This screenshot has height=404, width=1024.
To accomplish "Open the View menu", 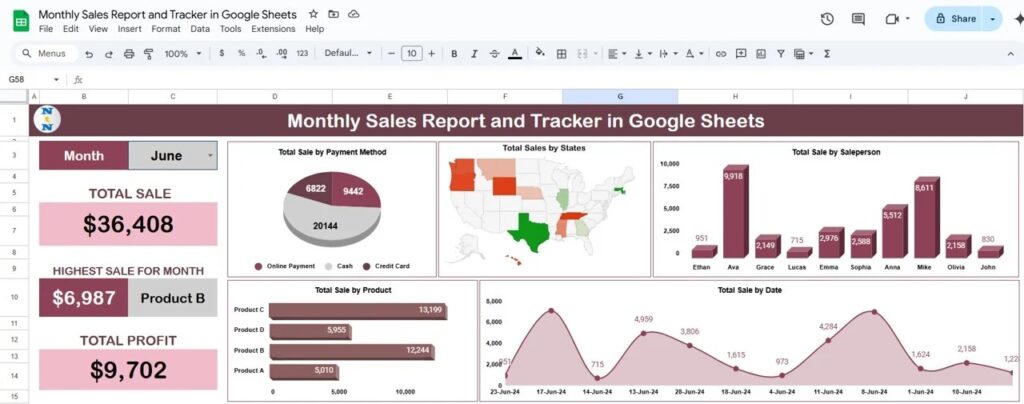I will [98, 29].
